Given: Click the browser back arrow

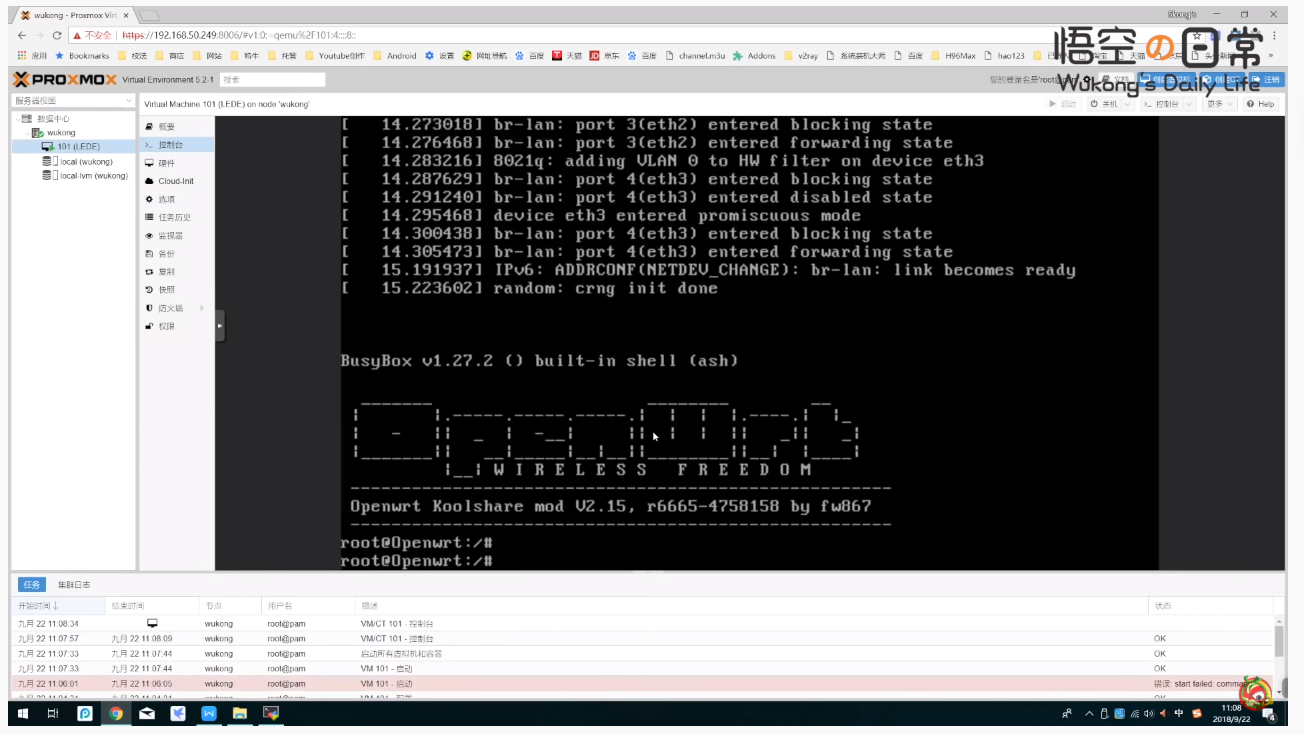Looking at the screenshot, I should [x=22, y=35].
